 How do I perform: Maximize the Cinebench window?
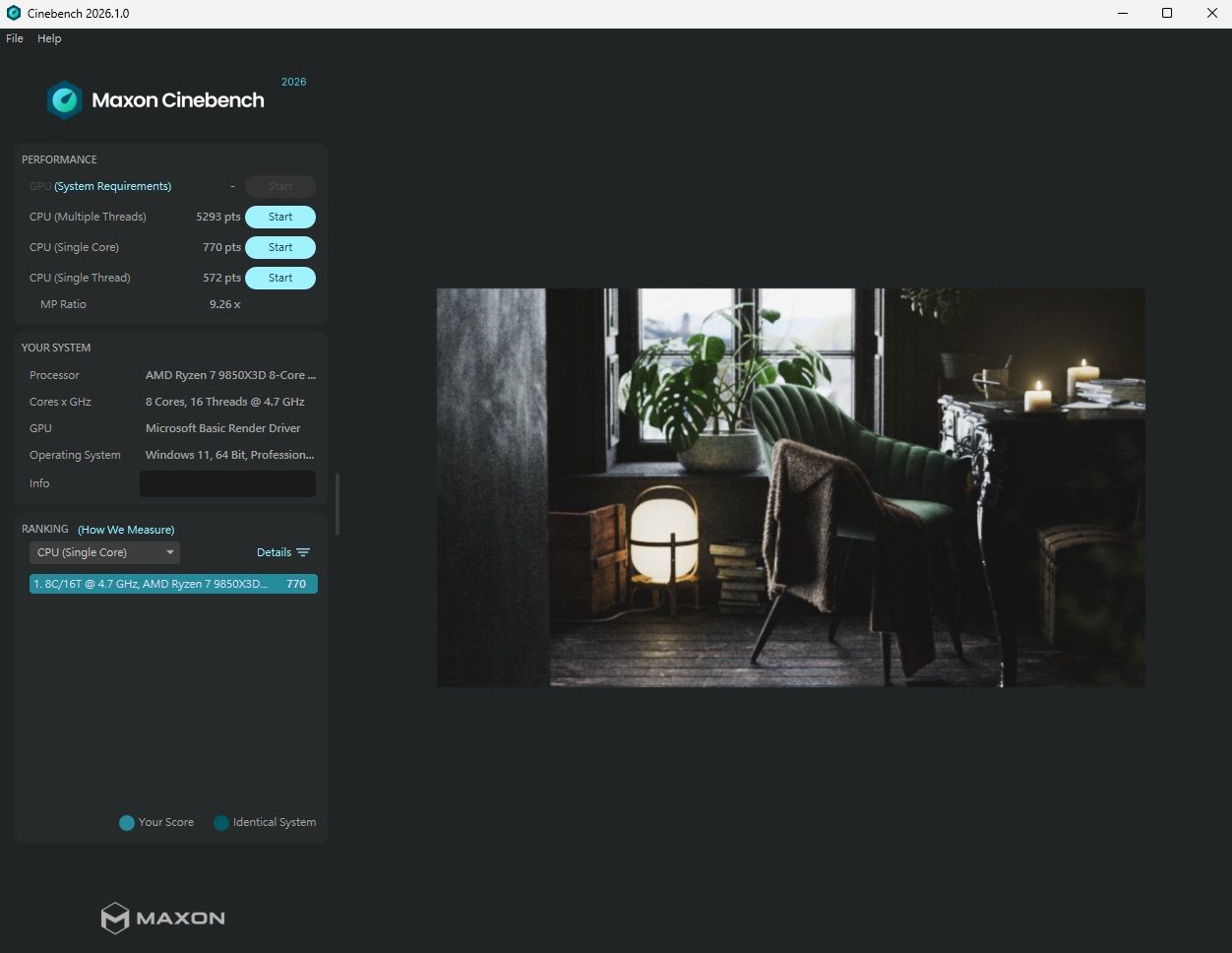tap(1167, 13)
